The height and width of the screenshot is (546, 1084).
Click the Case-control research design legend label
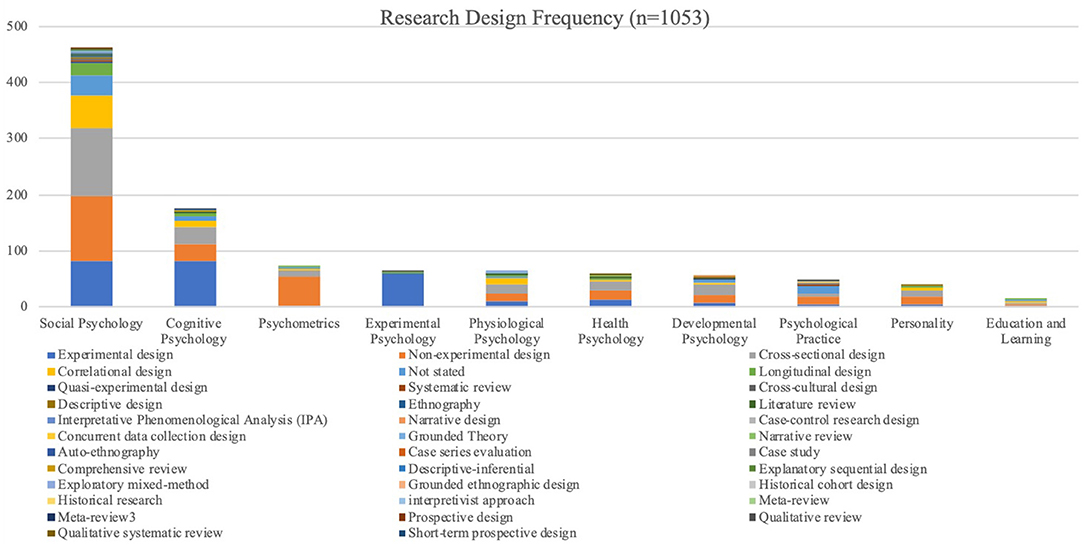(839, 420)
